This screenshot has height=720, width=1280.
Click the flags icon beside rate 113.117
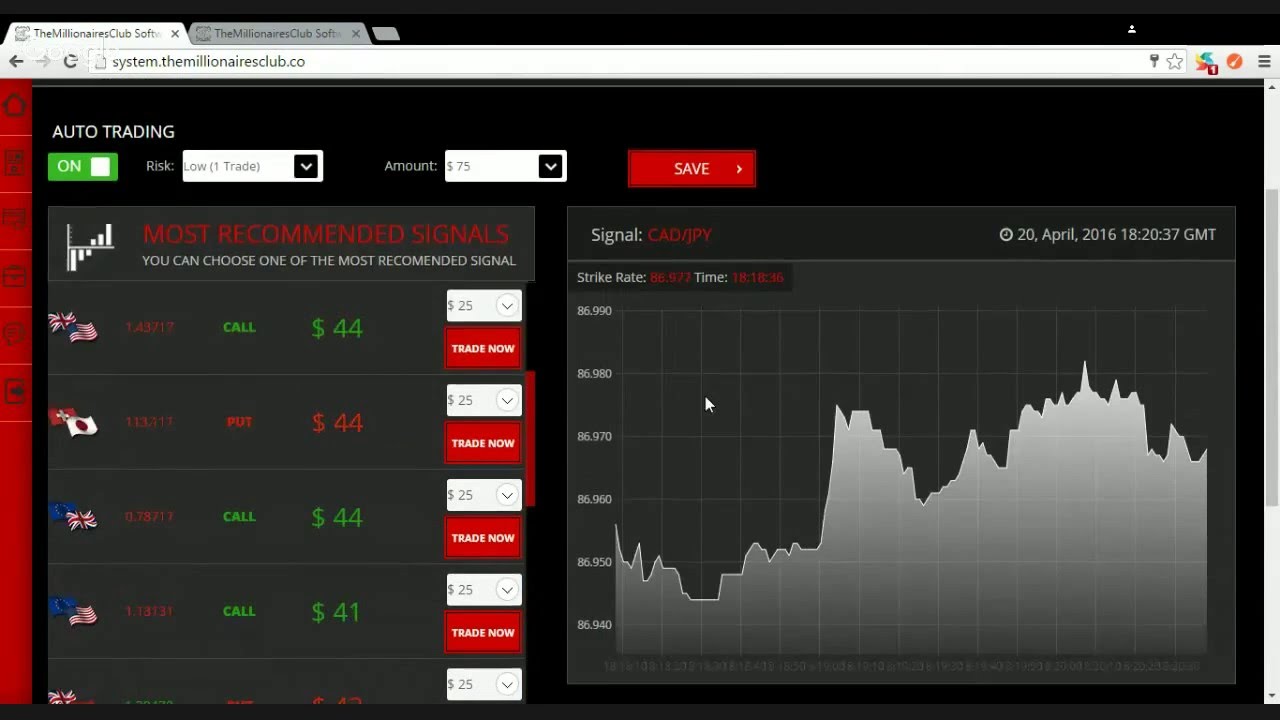pos(73,422)
